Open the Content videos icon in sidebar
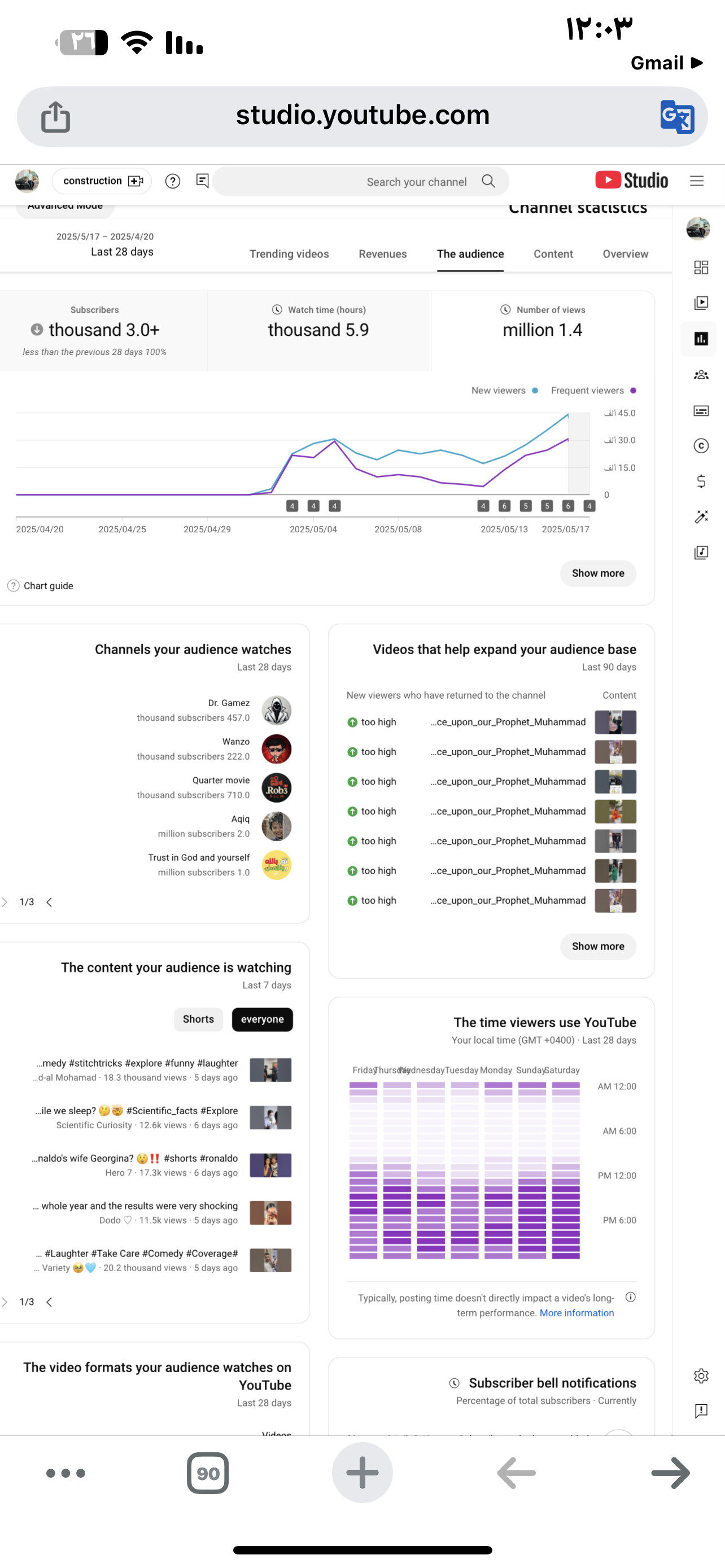 tap(701, 303)
